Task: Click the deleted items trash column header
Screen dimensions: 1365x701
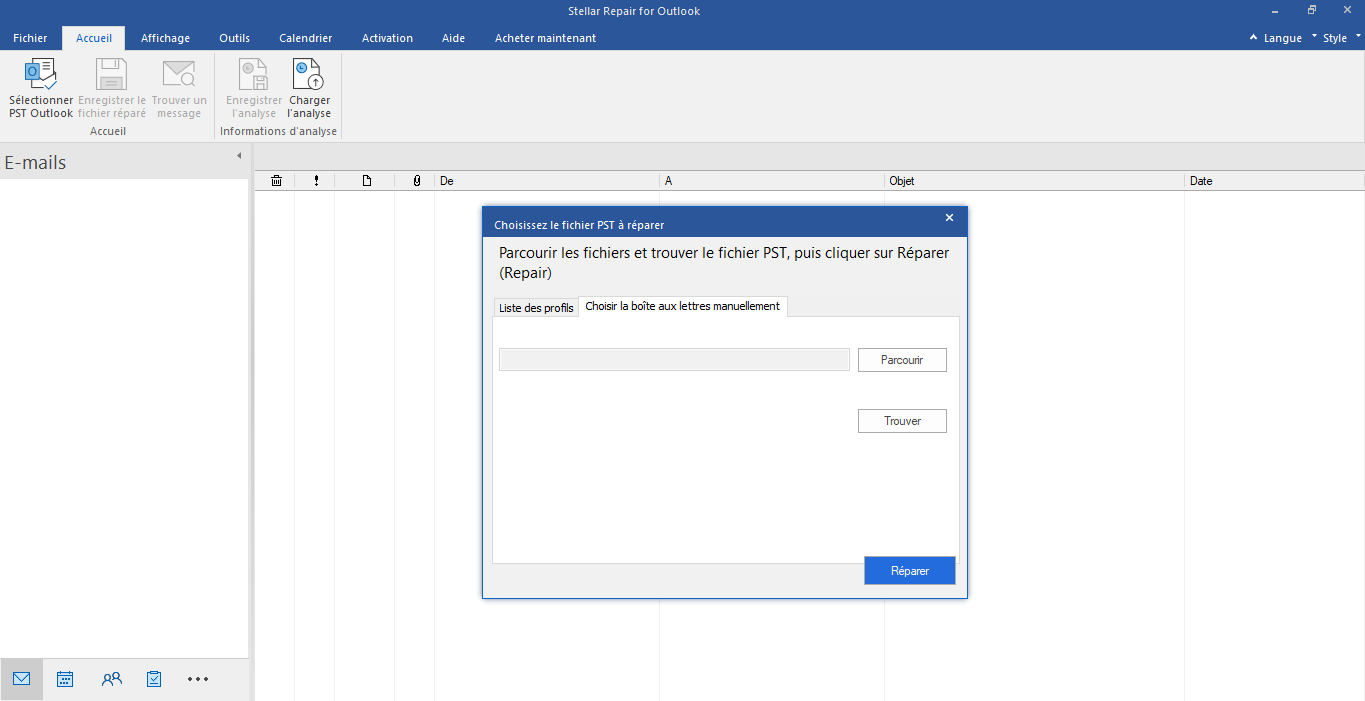Action: [276, 181]
